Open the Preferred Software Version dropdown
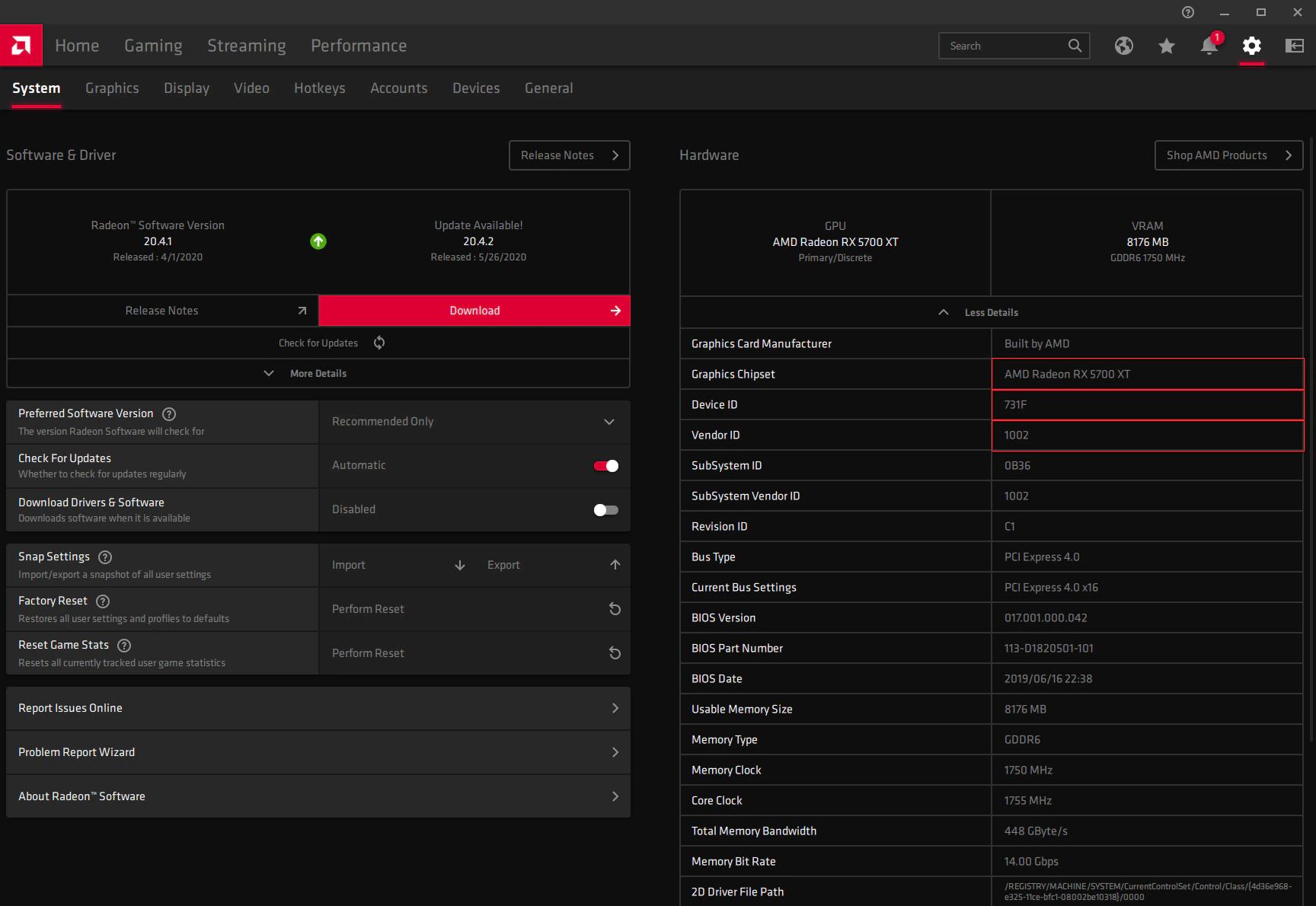This screenshot has width=1316, height=906. [x=608, y=421]
